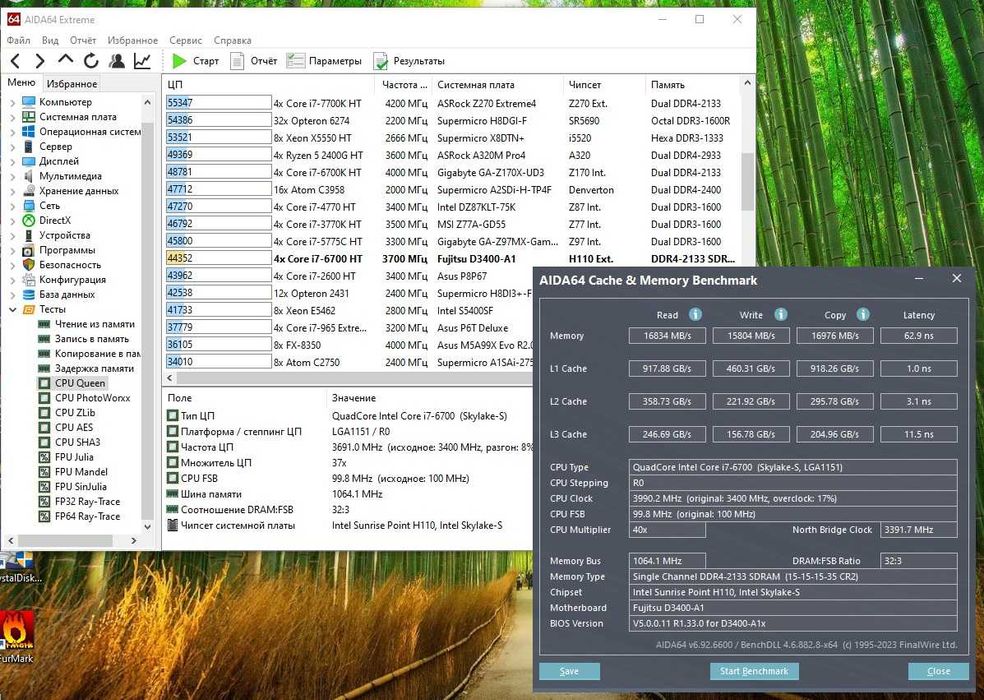This screenshot has height=700, width=984.
Task: Expand the Хранение данных node
Action: coord(13,191)
